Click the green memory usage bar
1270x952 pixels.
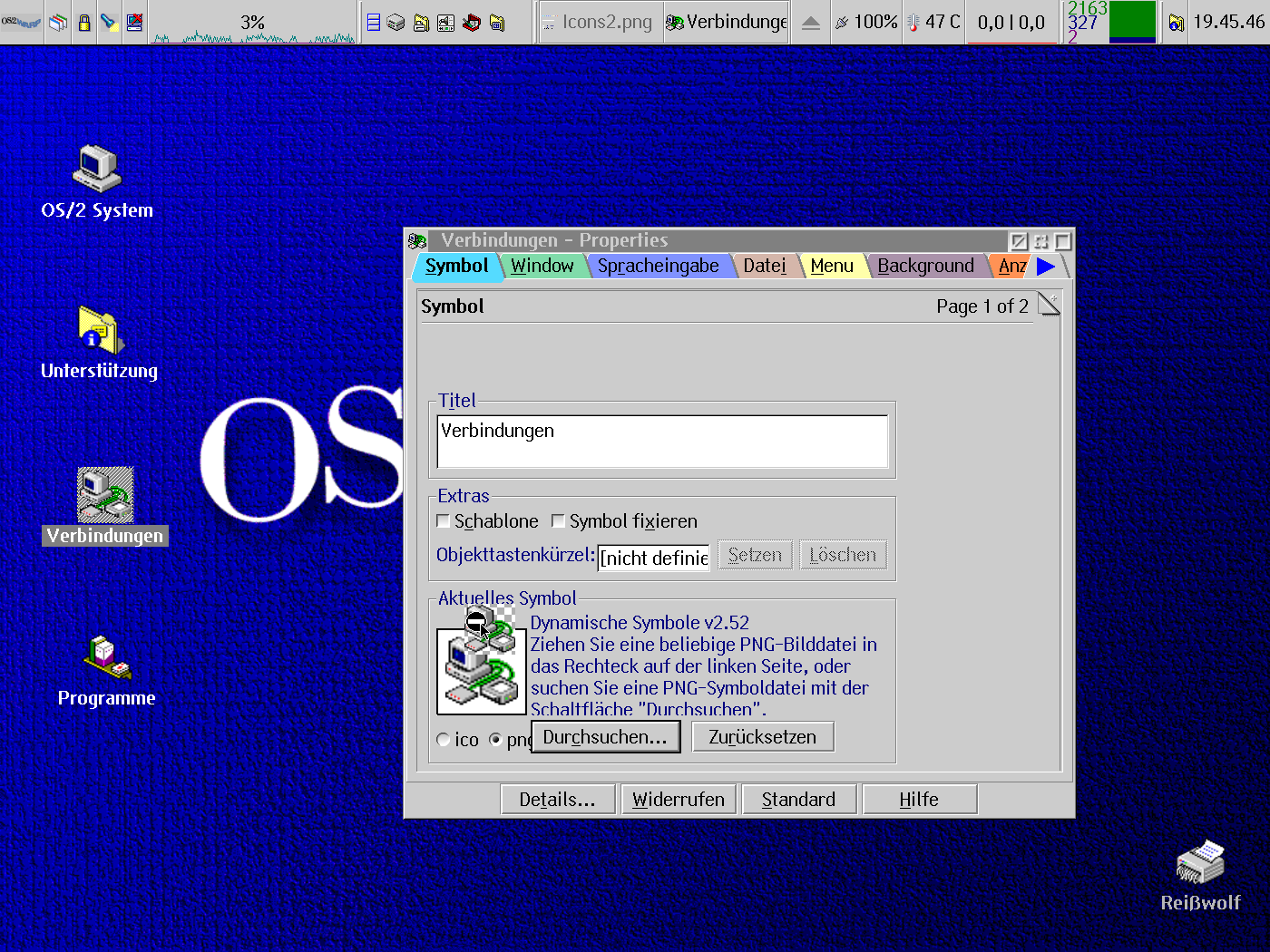point(1133,22)
